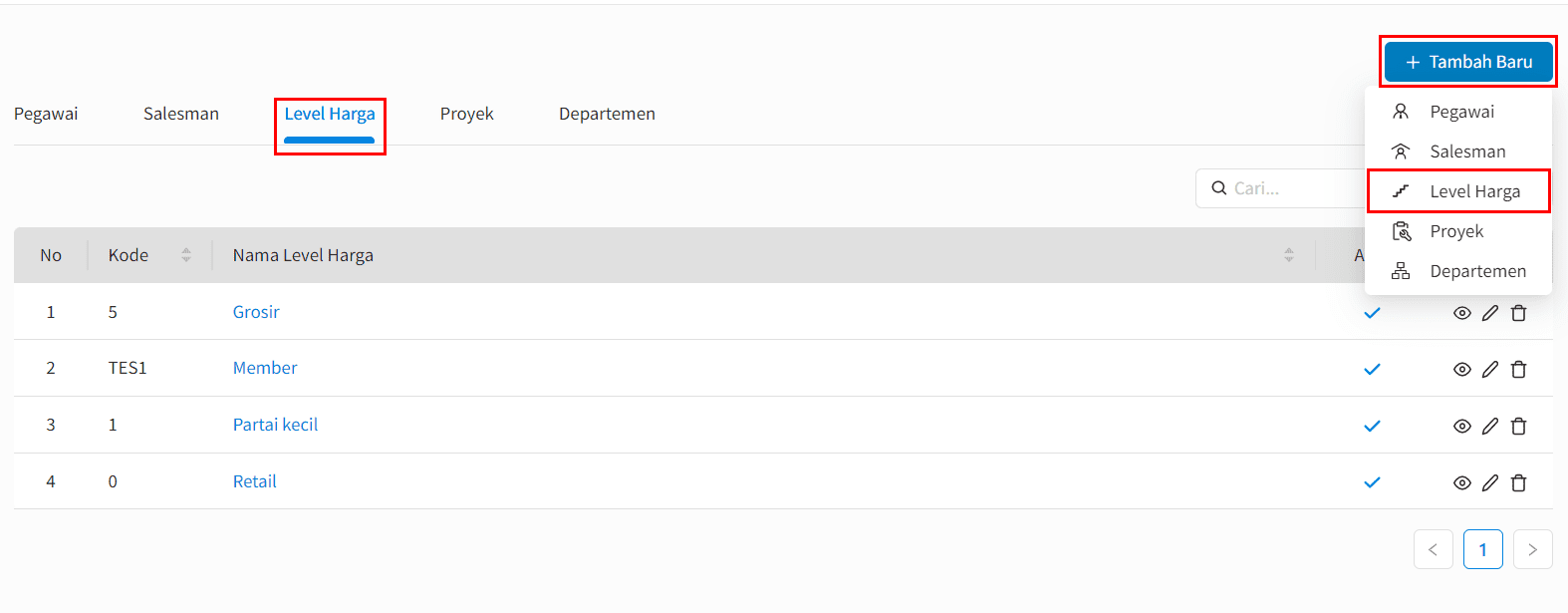Viewport: 1568px width, 613px height.
Task: Click the magnifier icon in the search box
Action: (x=1219, y=188)
